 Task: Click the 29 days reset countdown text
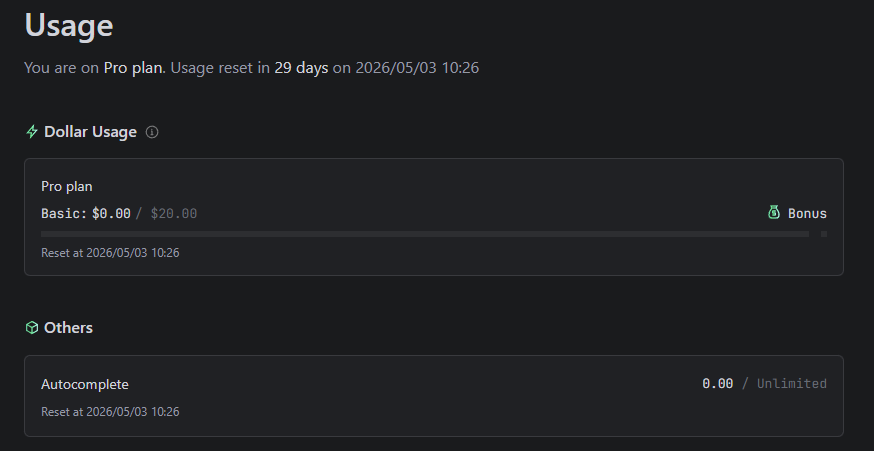click(301, 69)
